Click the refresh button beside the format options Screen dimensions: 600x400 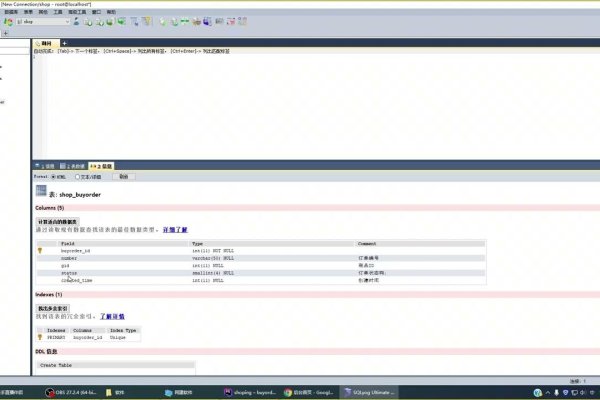(x=124, y=176)
